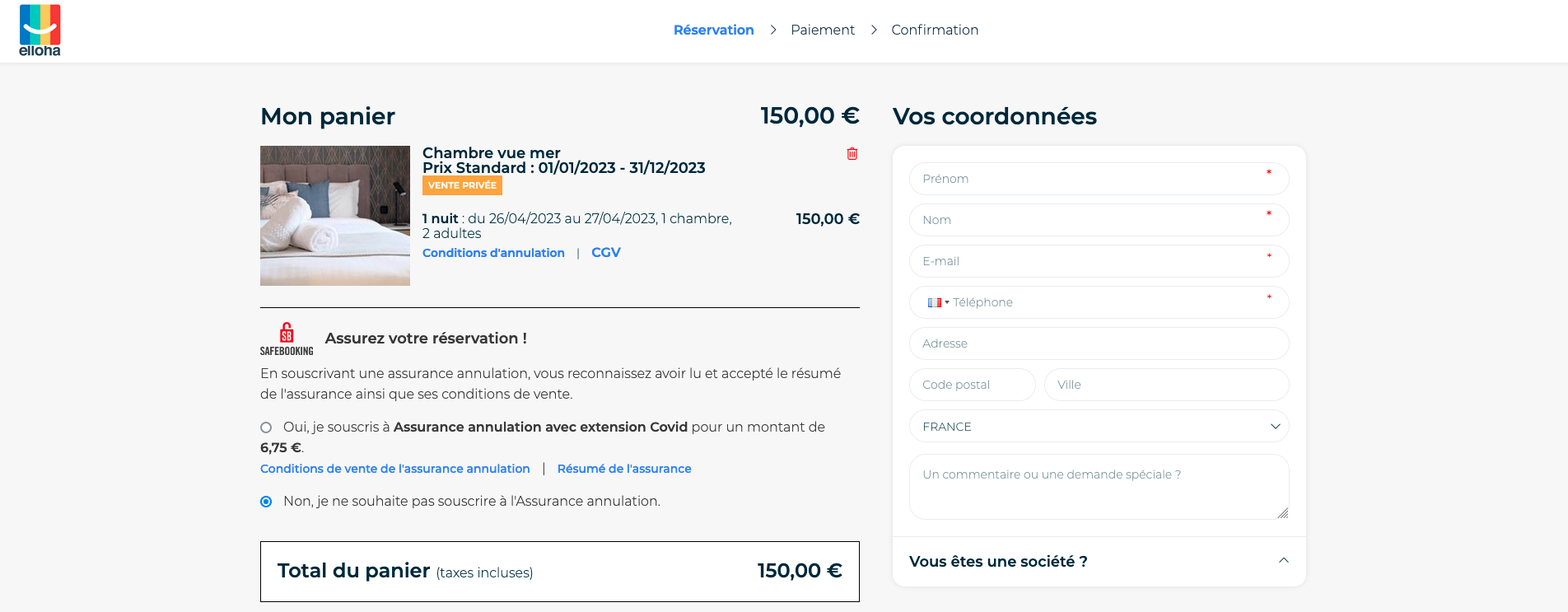This screenshot has width=1568, height=612.
Task: Click the Chambre vue mer room thumbnail
Action: (335, 216)
